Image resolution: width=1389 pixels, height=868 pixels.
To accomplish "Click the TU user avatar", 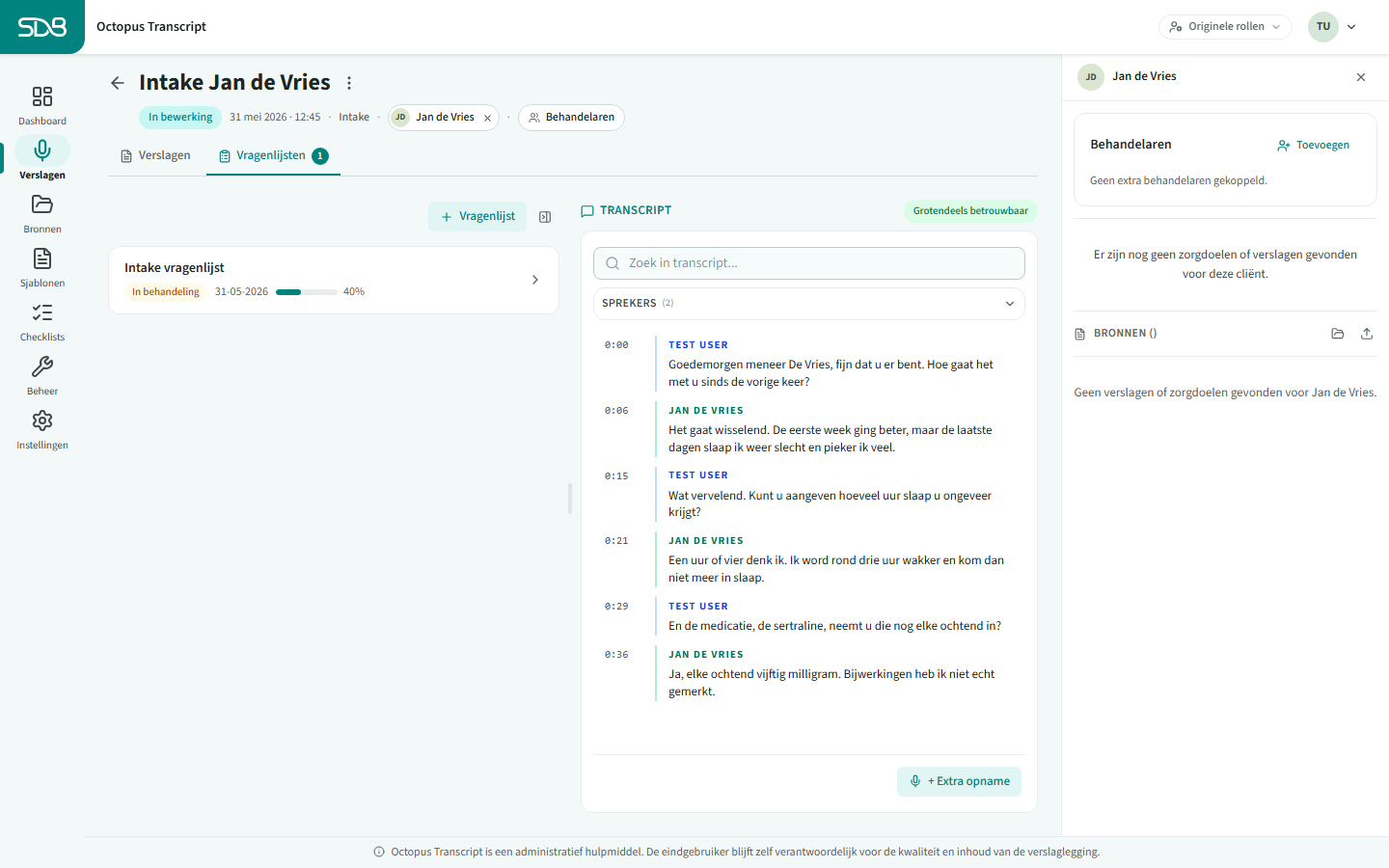I will (1323, 27).
